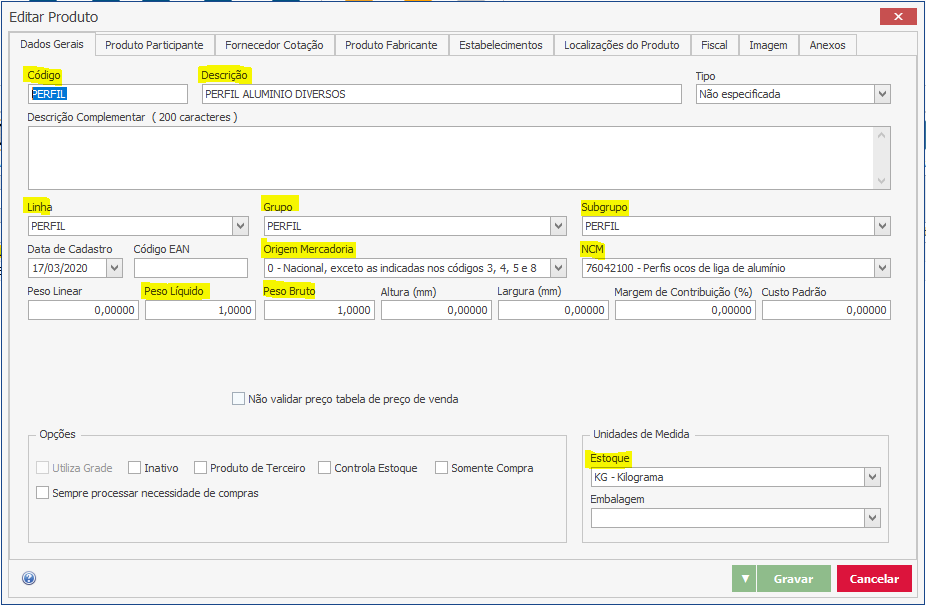The width and height of the screenshot is (926, 606).
Task: Expand the NCM combo box
Action: [881, 268]
